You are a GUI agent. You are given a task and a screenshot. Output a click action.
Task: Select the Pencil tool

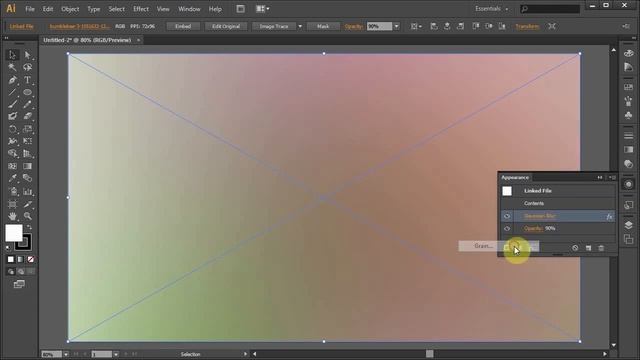click(27, 104)
